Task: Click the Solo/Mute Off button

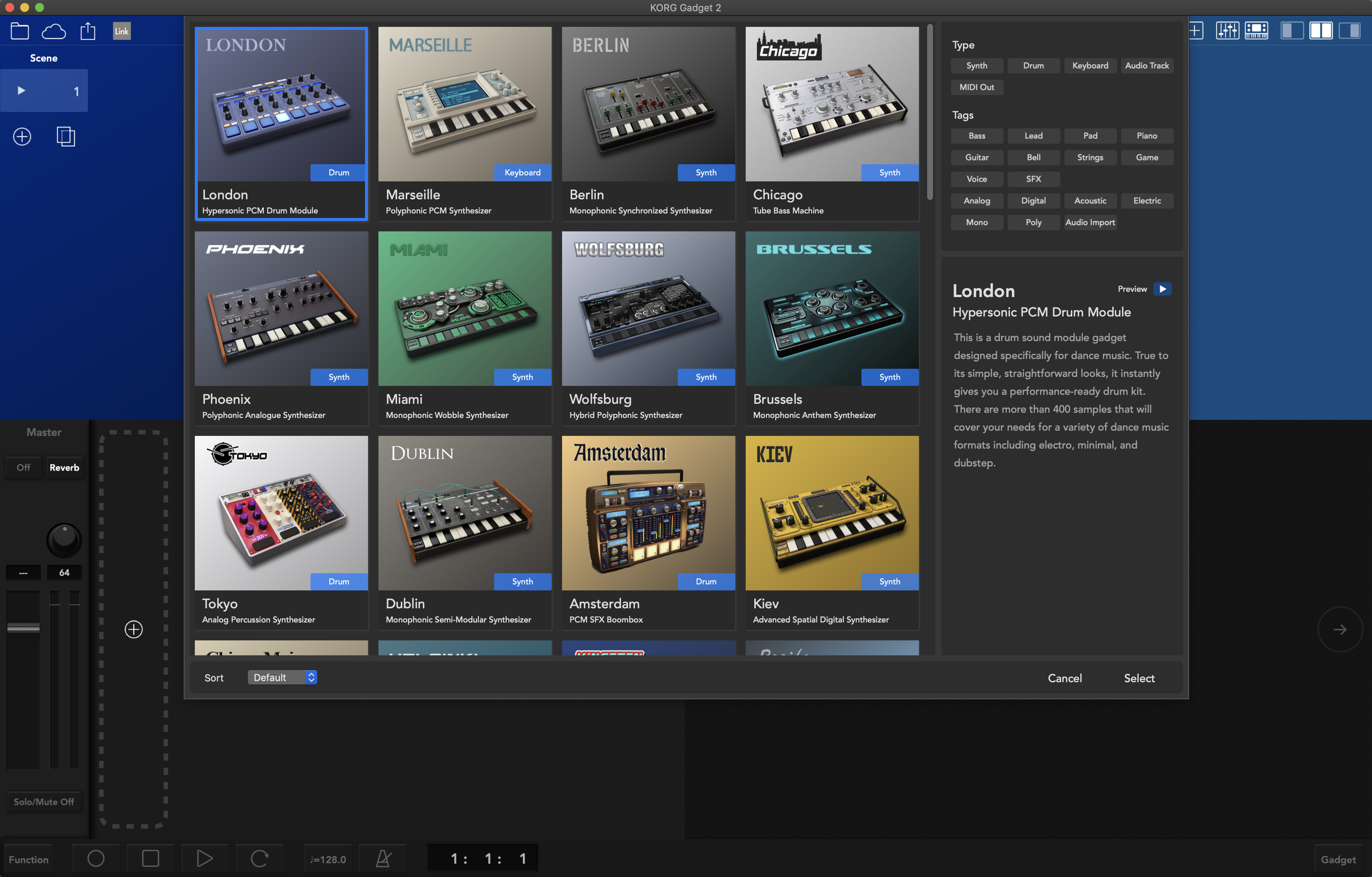Action: 44,802
